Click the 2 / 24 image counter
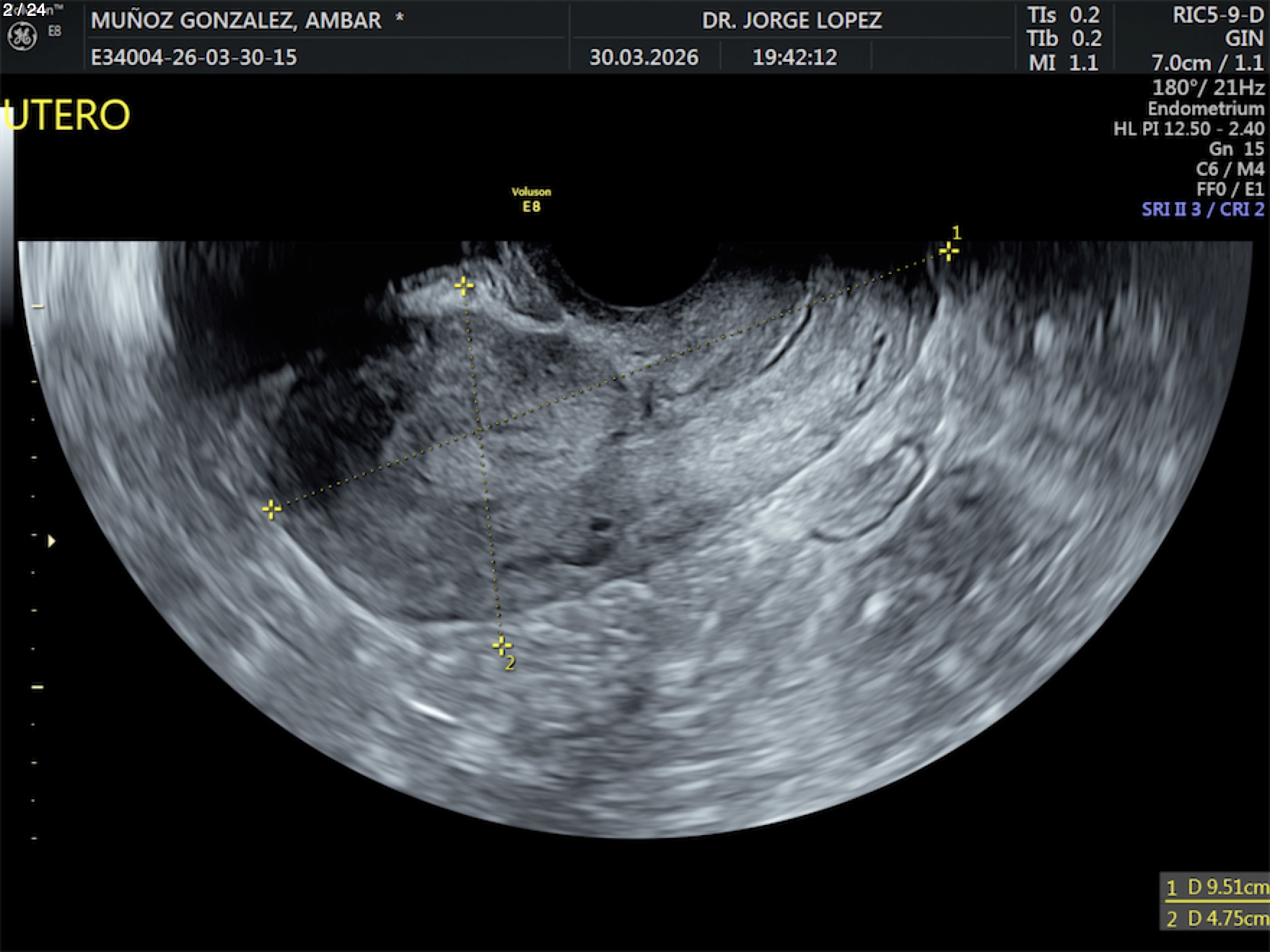 coord(24,9)
